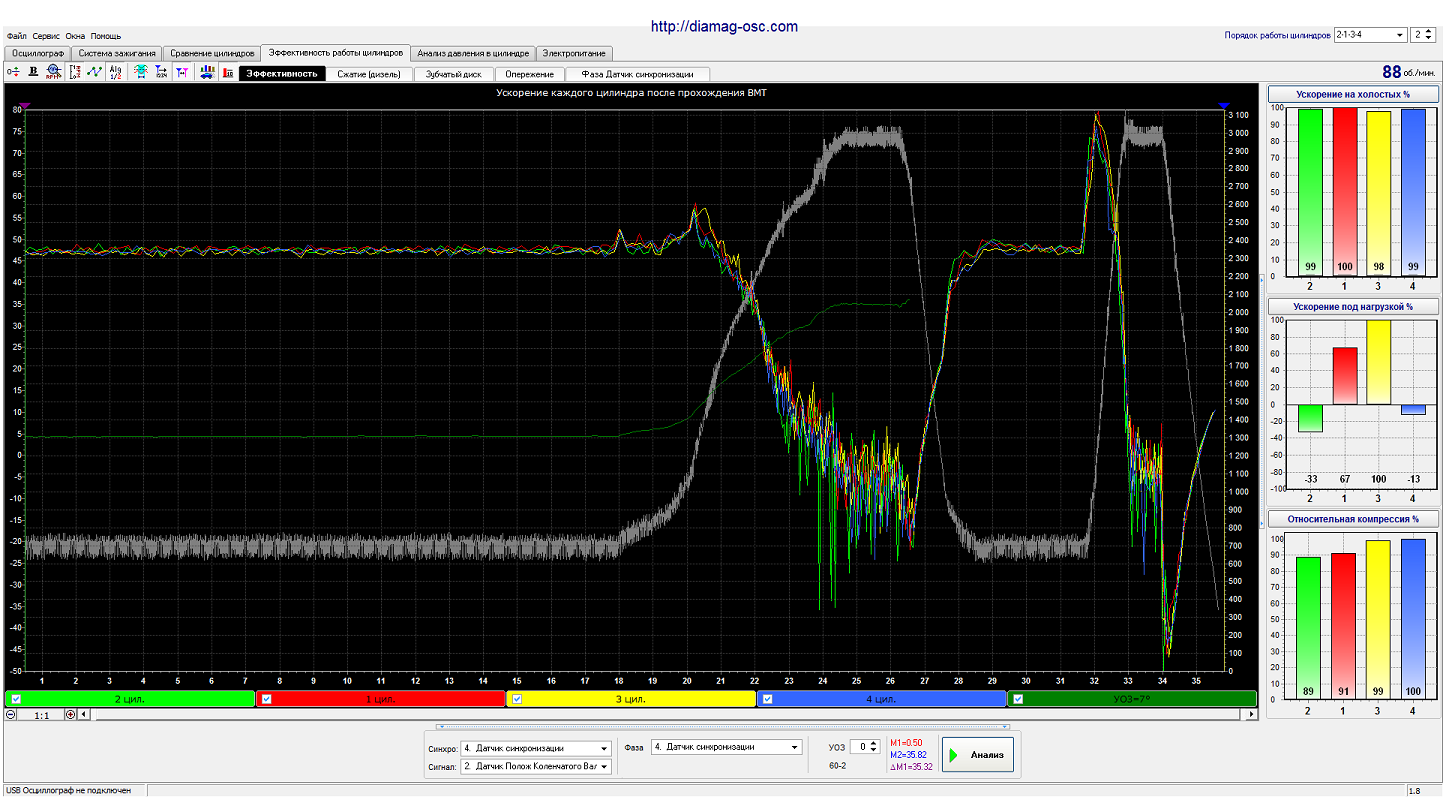Click the USB Осциллограф не подключен status text

pyautogui.click(x=68, y=791)
